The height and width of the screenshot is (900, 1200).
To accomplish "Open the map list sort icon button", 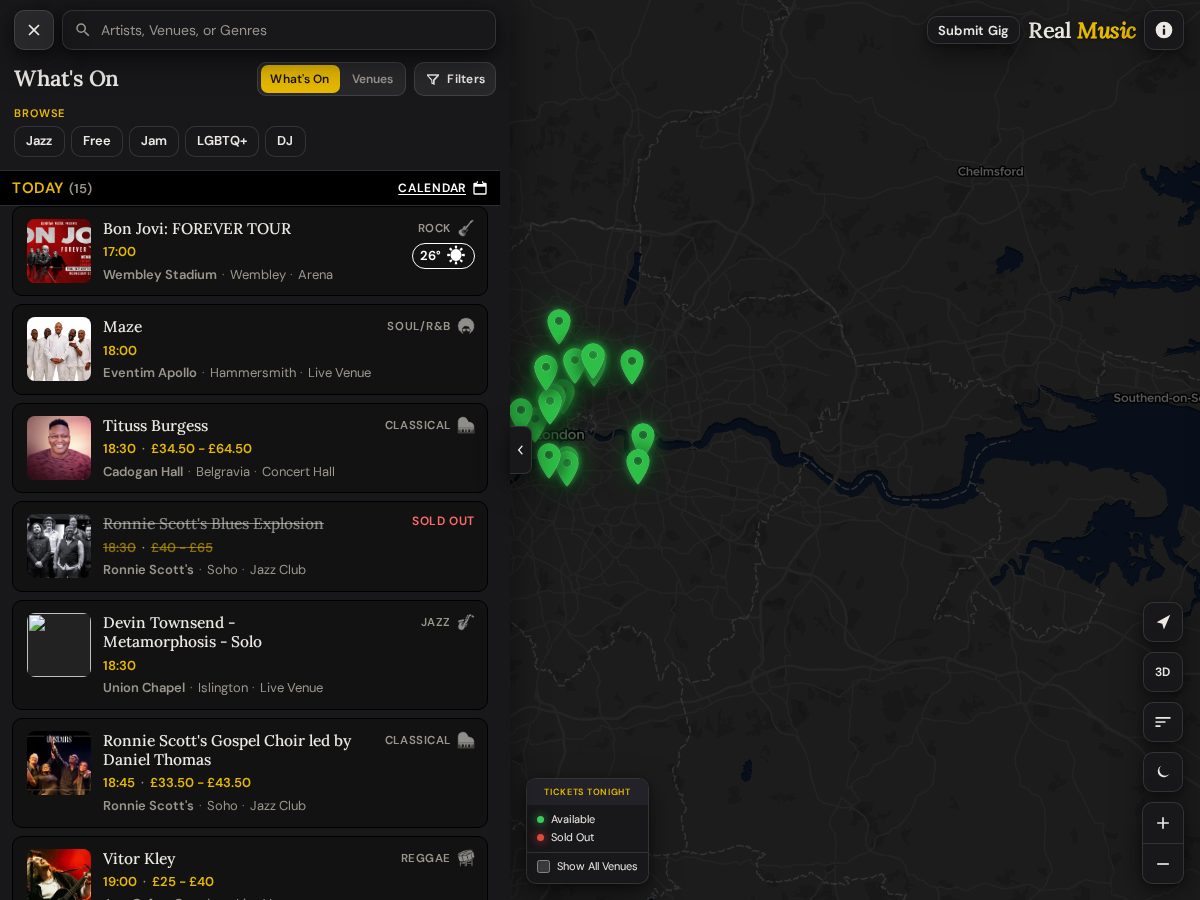I will tap(1163, 722).
